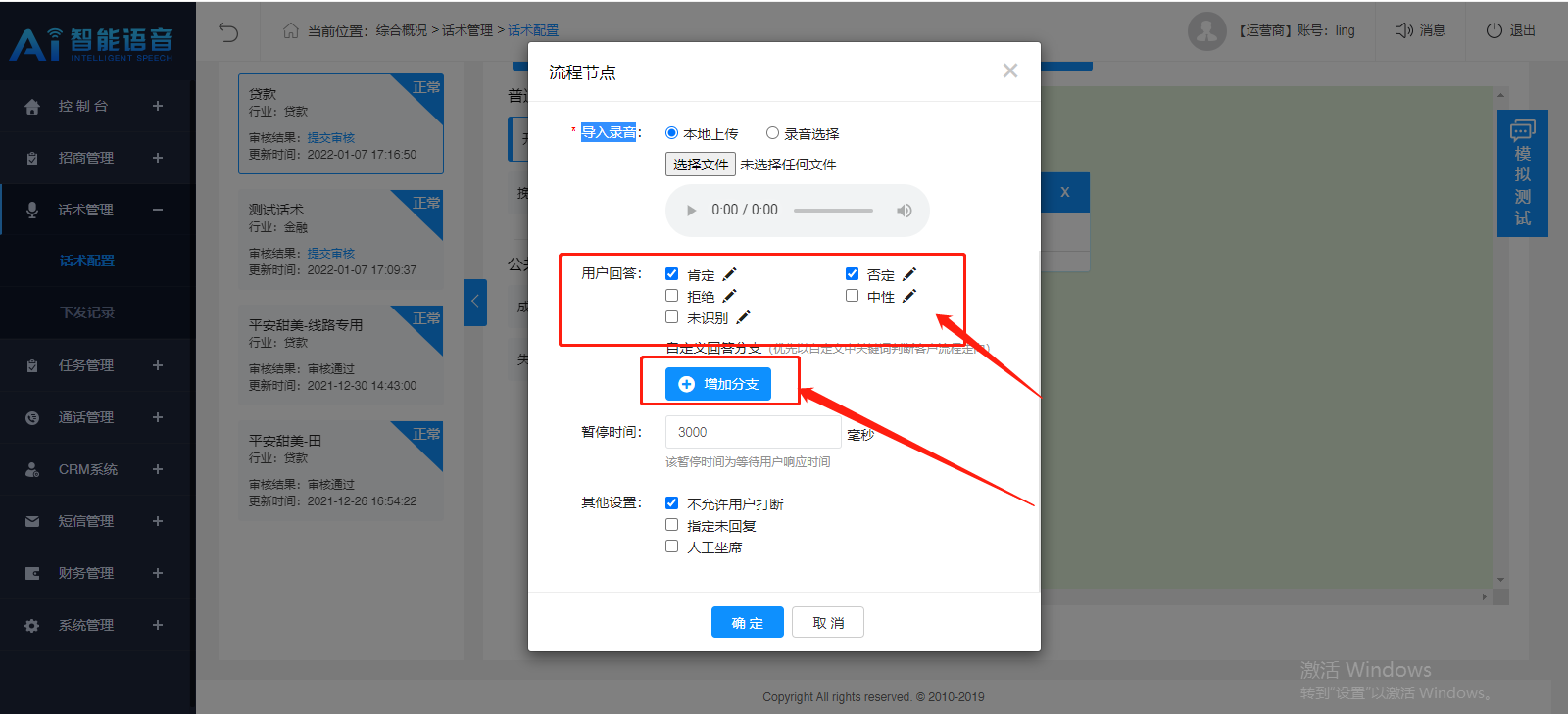Click the 短信管理 envelope sidebar icon

point(32,521)
